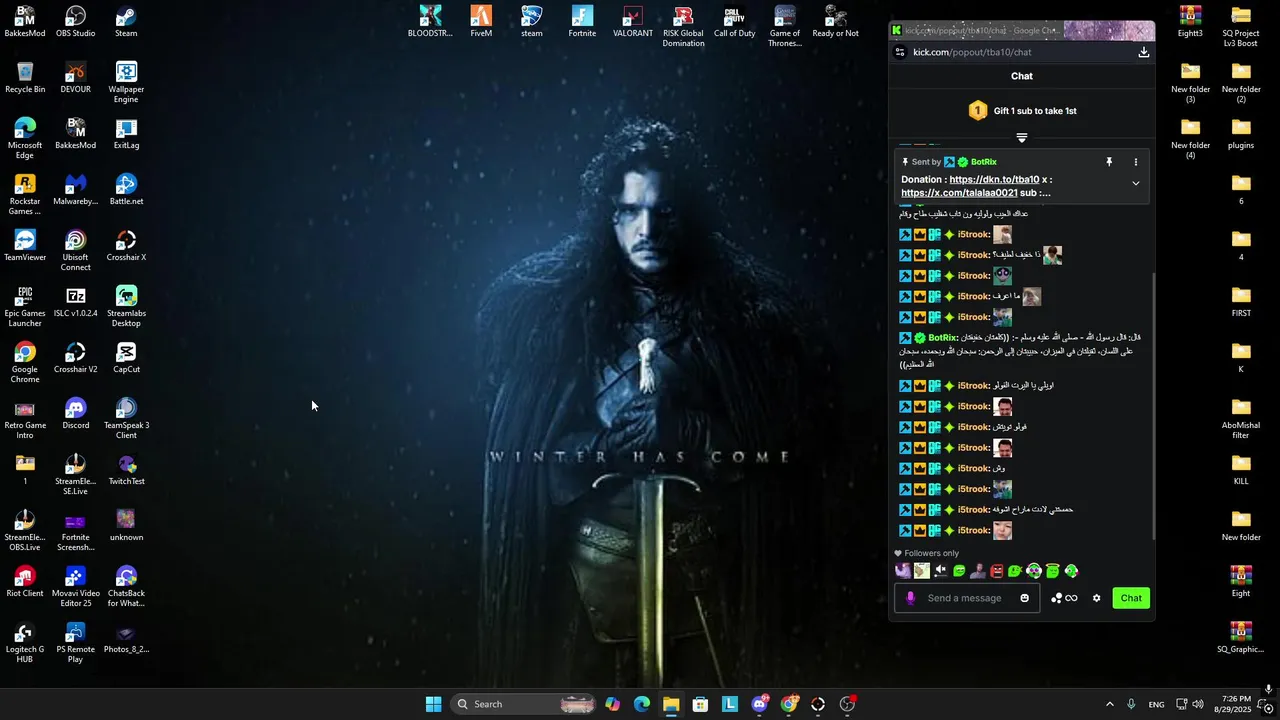Launch Malwarebytes from the desktop

point(76,190)
